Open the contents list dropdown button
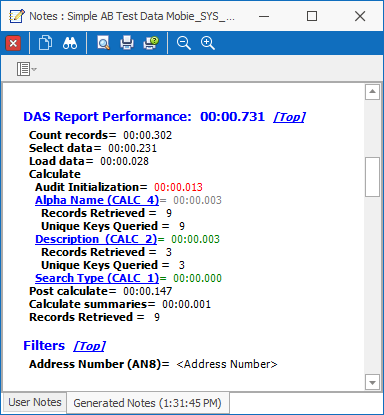This screenshot has width=384, height=415. pos(27,69)
